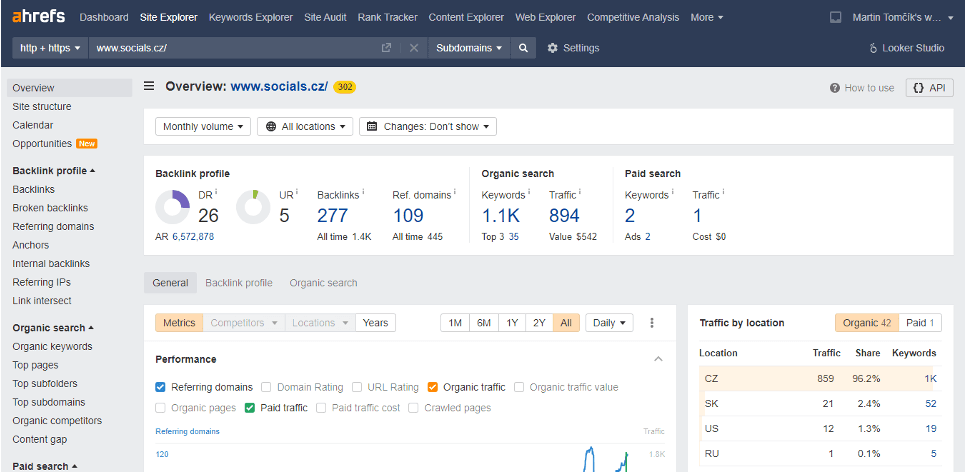Image resolution: width=966 pixels, height=472 pixels.
Task: Open Top pages in sidebar
Action: [35, 365]
